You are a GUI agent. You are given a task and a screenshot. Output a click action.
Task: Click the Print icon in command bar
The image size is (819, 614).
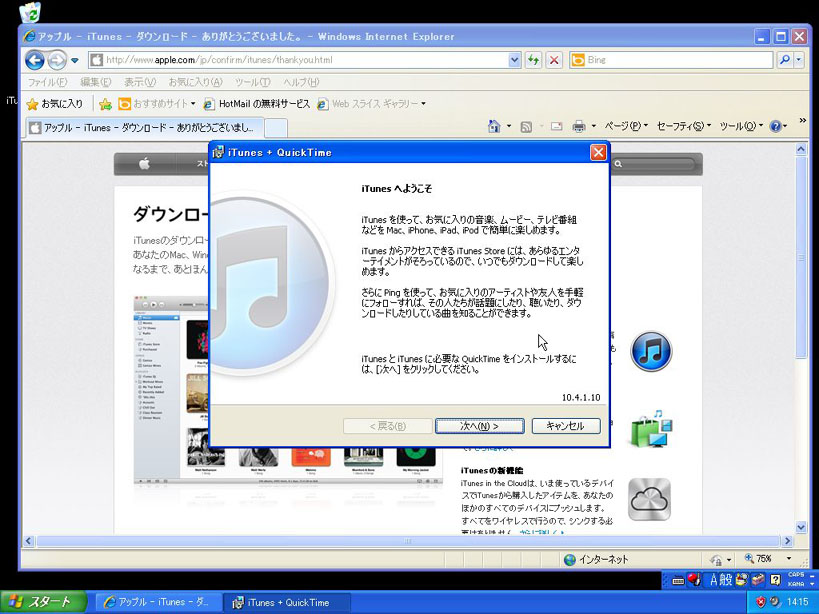click(x=579, y=126)
